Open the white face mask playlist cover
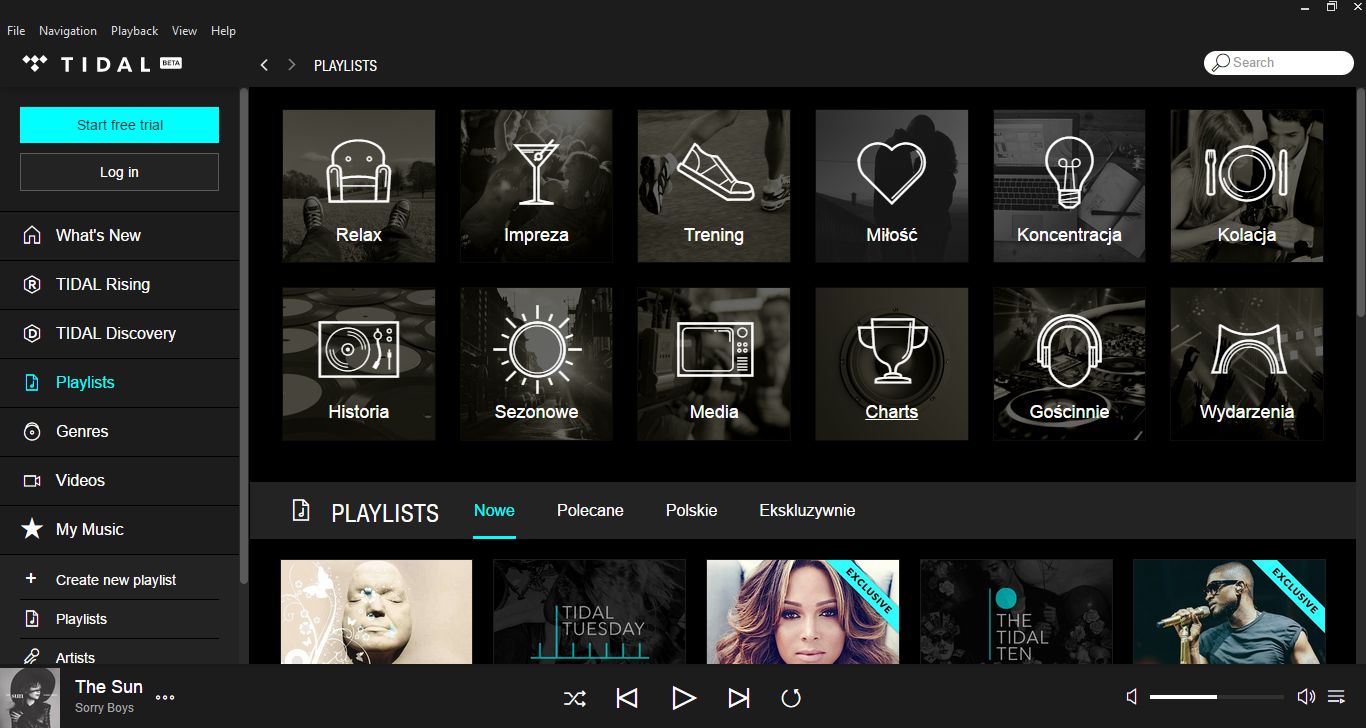Screen dimensions: 1366x728 point(376,612)
